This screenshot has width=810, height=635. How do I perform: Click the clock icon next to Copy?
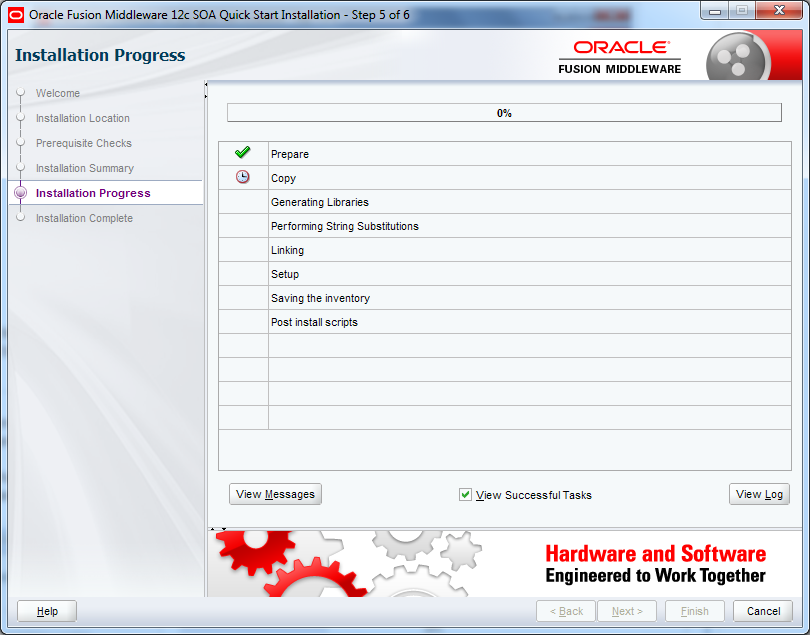pyautogui.click(x=242, y=177)
